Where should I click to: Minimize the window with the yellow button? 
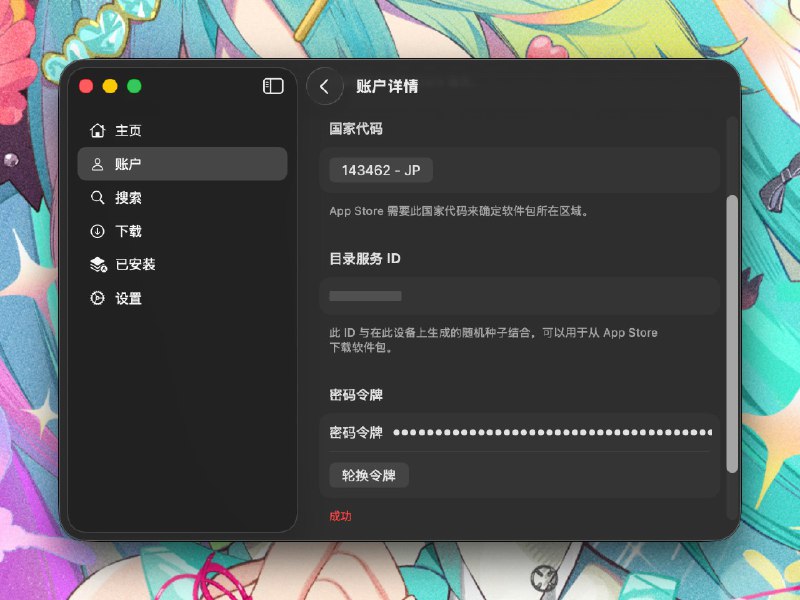click(x=110, y=86)
